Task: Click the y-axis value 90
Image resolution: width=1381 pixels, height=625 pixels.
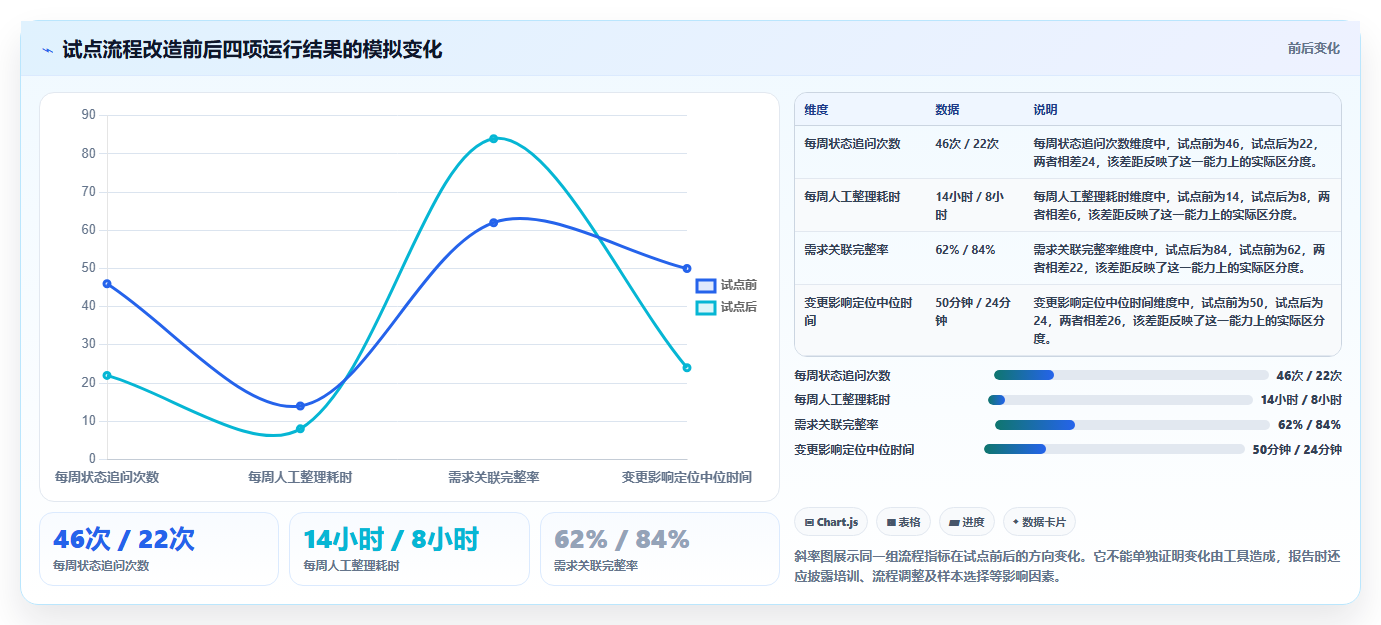Action: click(x=88, y=115)
